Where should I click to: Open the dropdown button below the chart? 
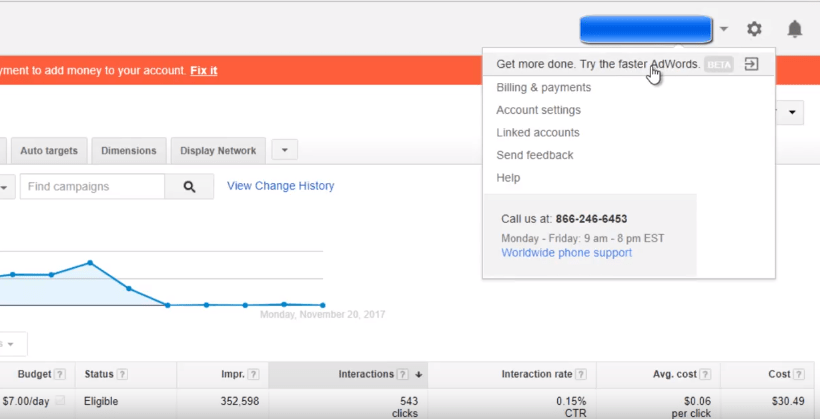(x=10, y=344)
